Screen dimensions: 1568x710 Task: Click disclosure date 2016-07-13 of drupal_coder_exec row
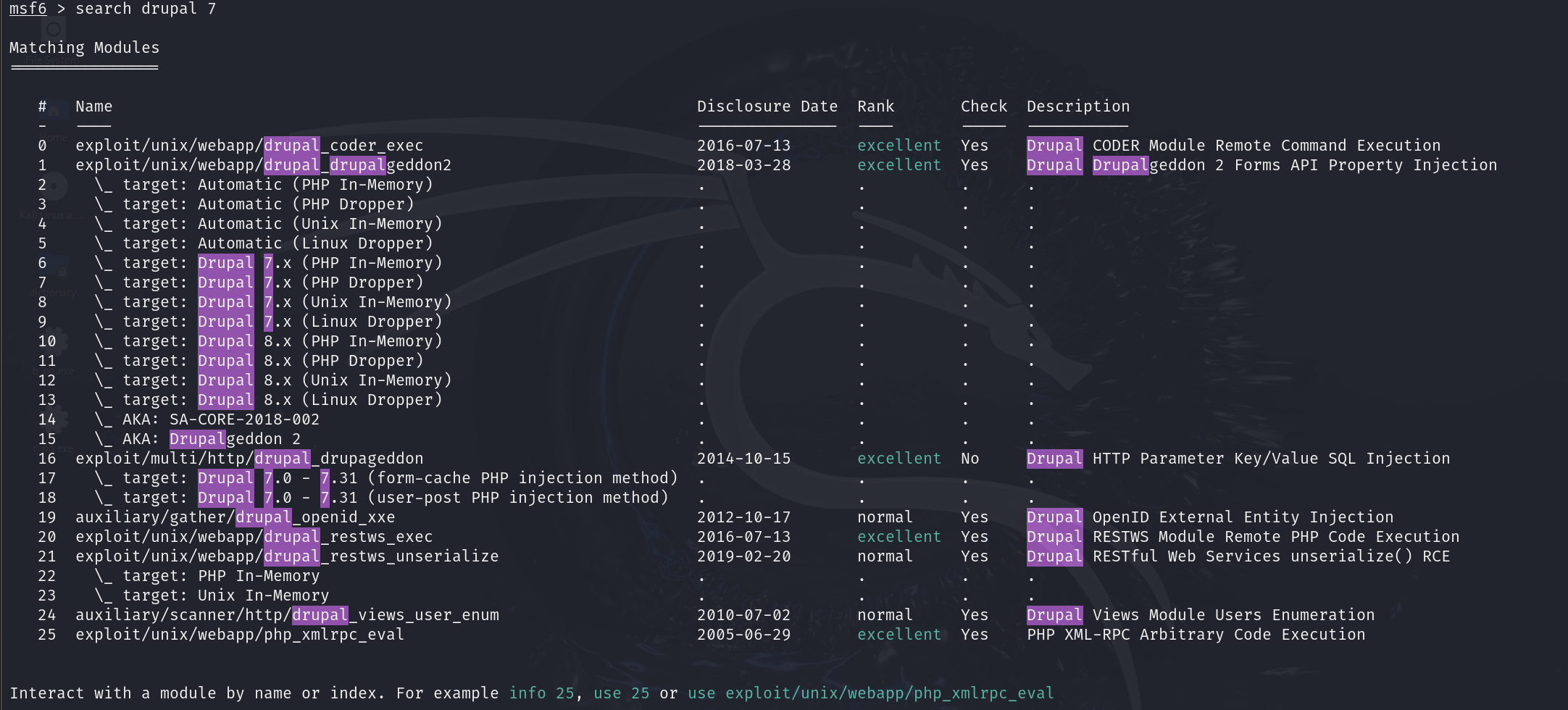(744, 146)
